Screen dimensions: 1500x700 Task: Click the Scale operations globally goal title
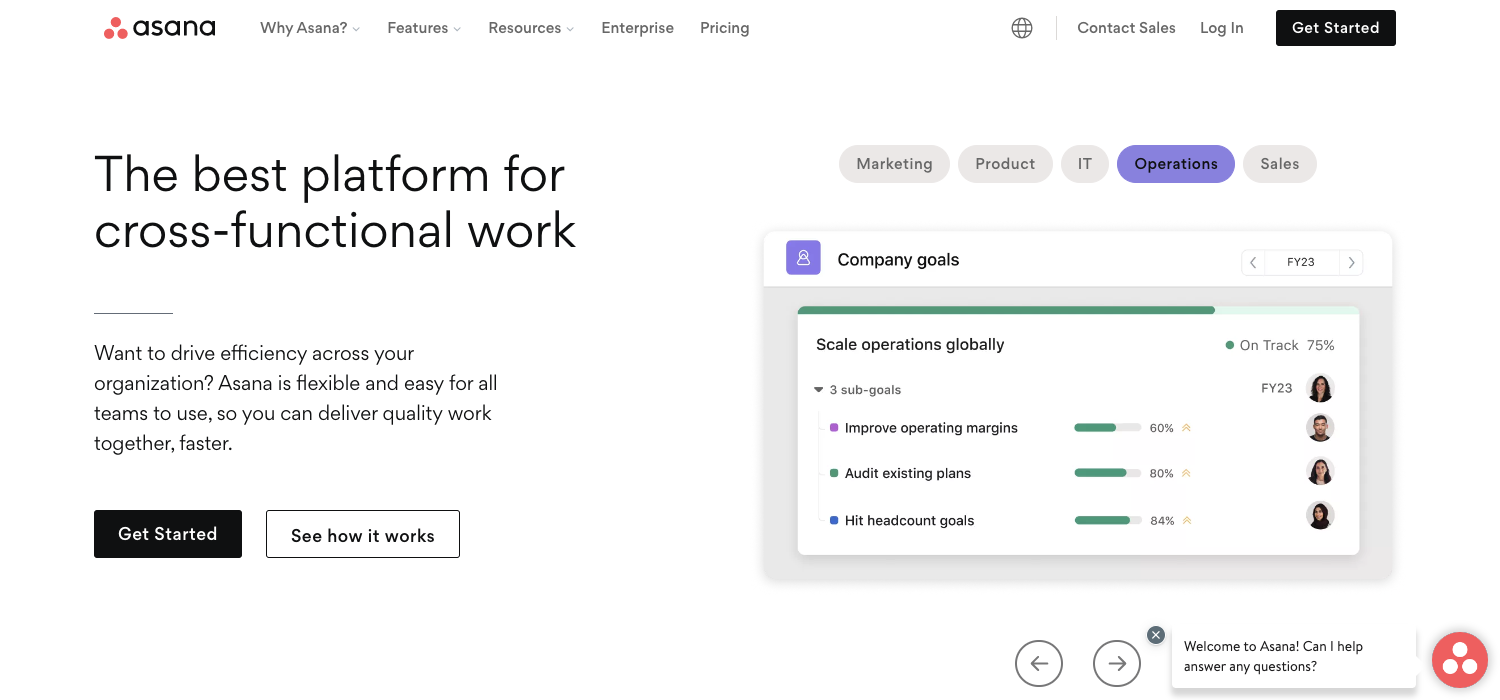[x=910, y=344]
